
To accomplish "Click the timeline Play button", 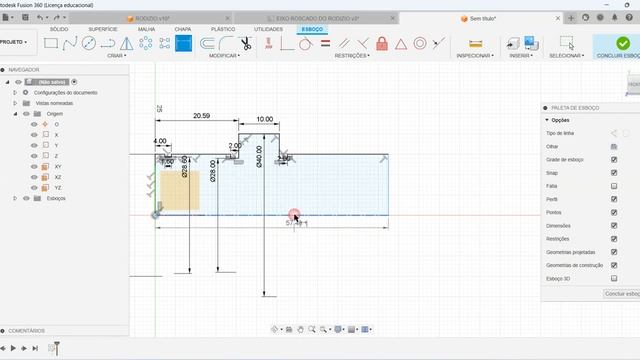I will click(13, 348).
